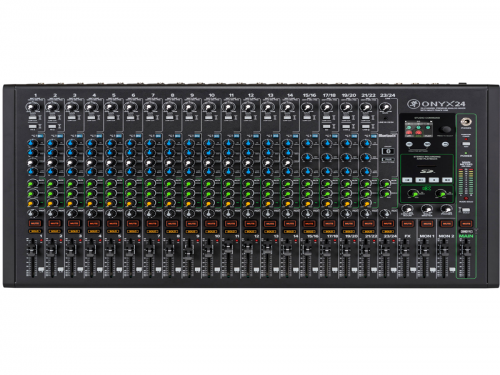Screen dimensions: 500x375
Task: Mute stereo channel 15/16
Action: pyautogui.click(x=309, y=223)
